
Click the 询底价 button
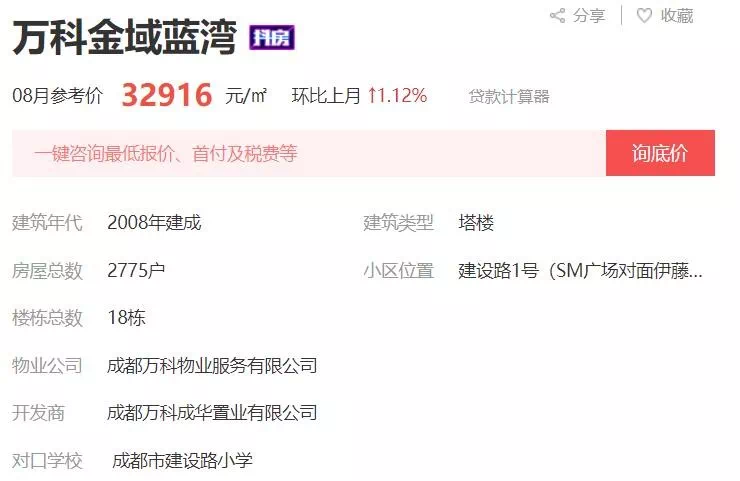pos(660,153)
